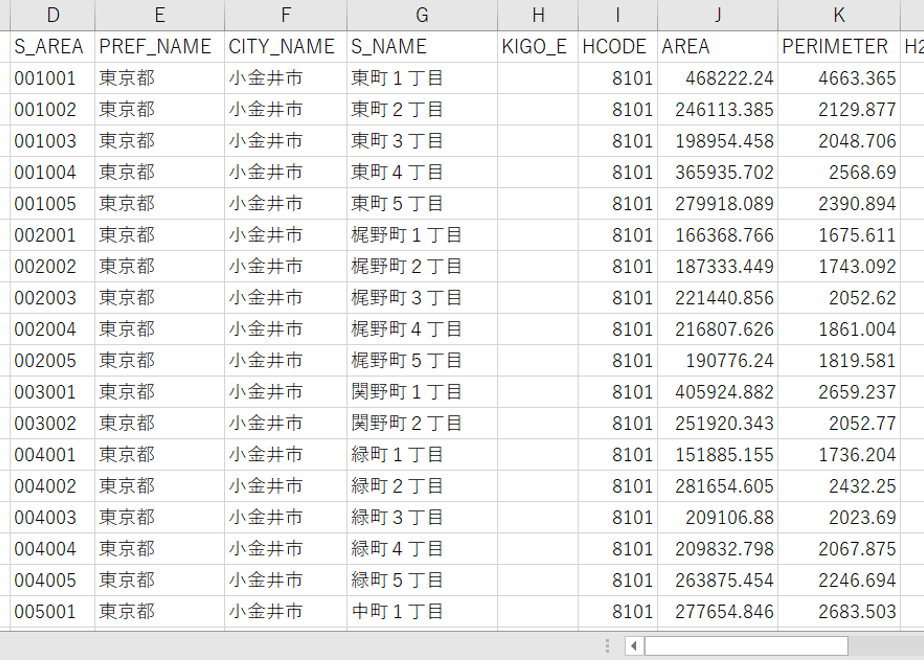
Task: Select column I header
Action: tap(618, 15)
